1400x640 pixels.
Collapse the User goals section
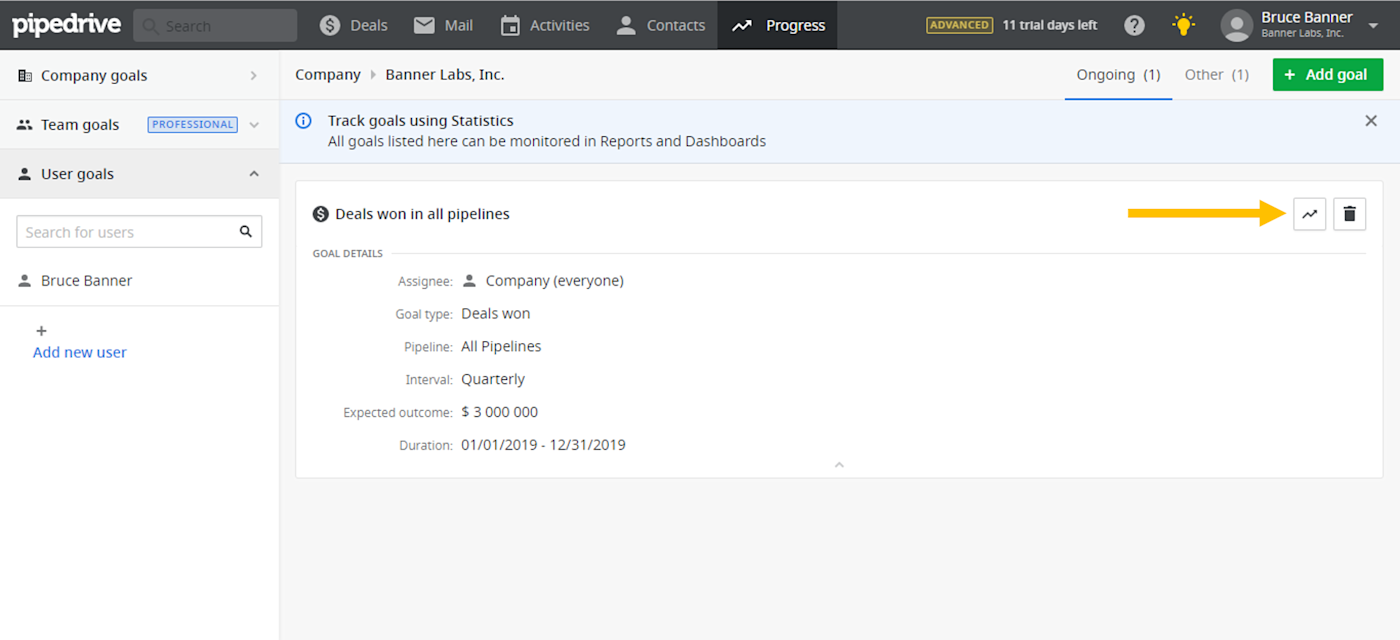254,174
